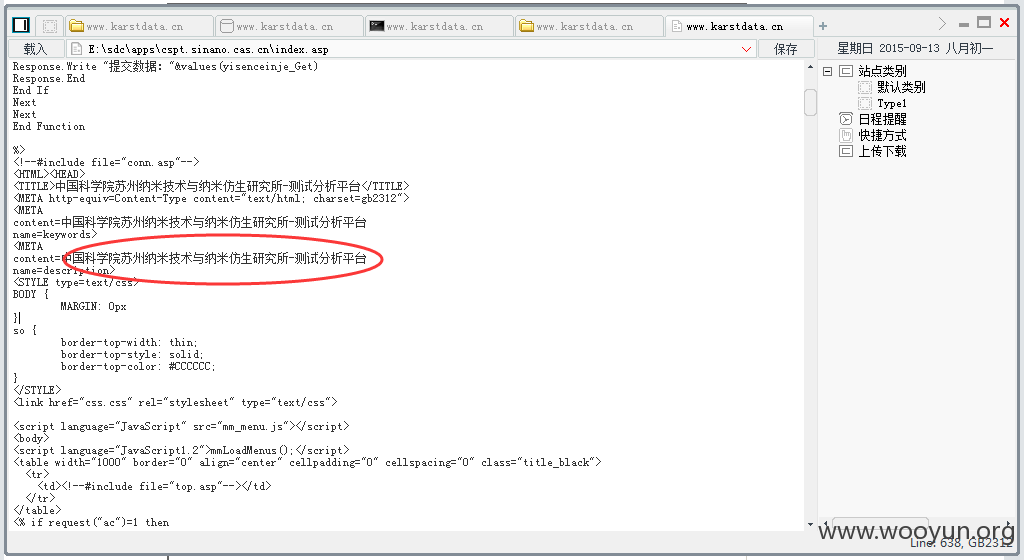Click the include file="top.asp" line
This screenshot has width=1024, height=560.
point(154,486)
